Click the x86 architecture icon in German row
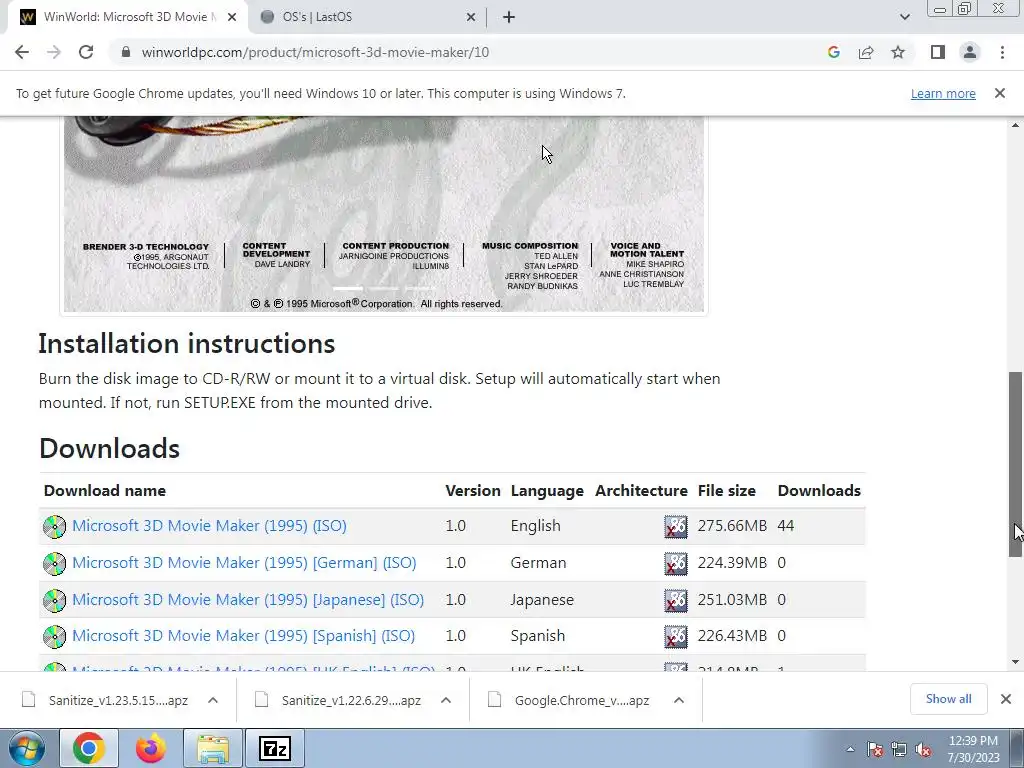1024x768 pixels. point(676,563)
